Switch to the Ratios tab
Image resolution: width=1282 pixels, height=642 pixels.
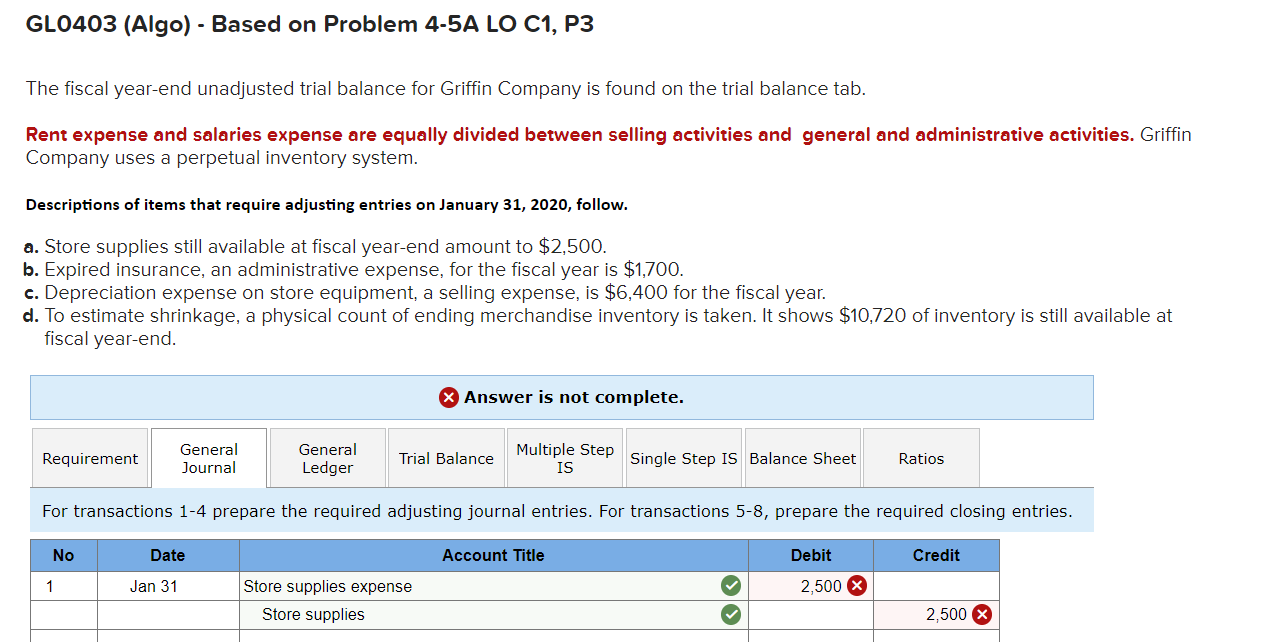(x=920, y=457)
